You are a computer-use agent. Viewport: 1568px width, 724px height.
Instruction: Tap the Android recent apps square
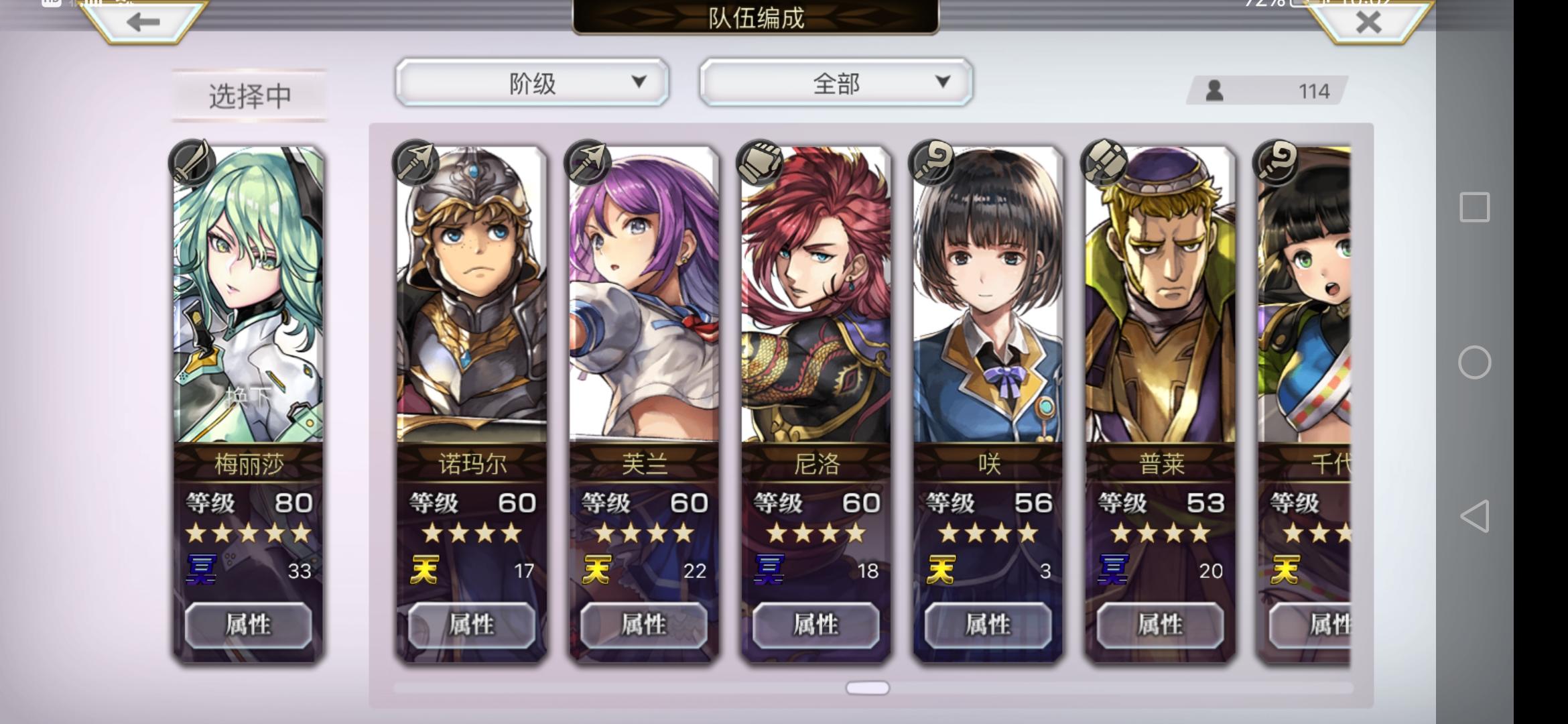click(1474, 207)
